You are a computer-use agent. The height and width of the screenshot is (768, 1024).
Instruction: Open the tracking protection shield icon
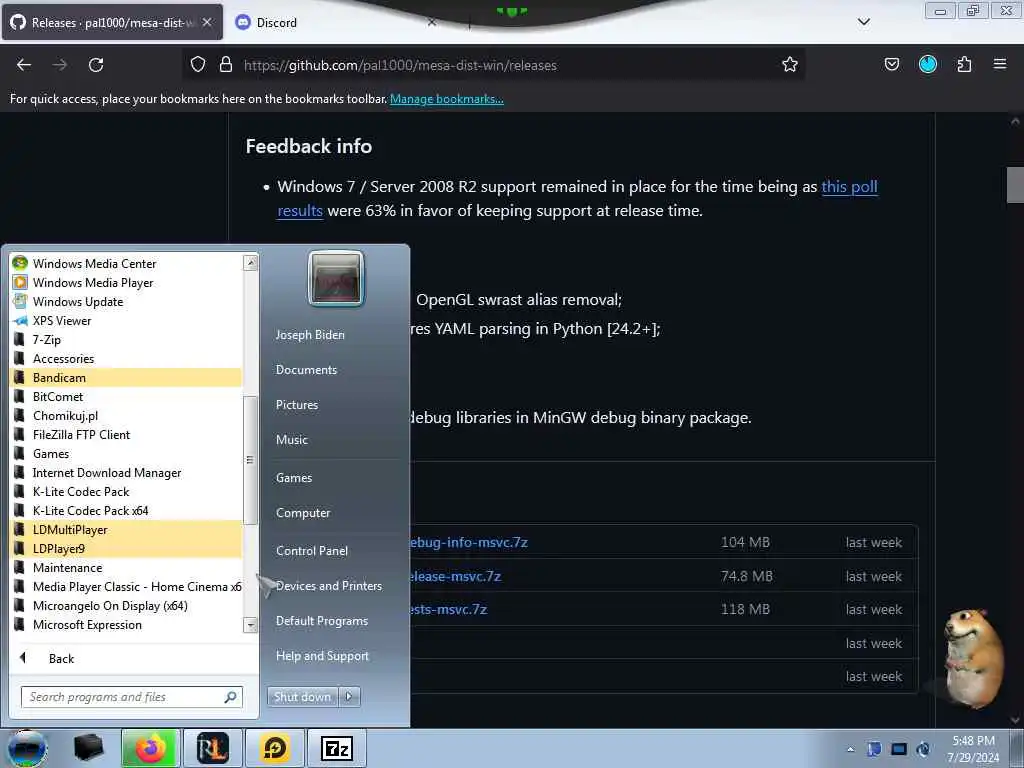click(198, 65)
